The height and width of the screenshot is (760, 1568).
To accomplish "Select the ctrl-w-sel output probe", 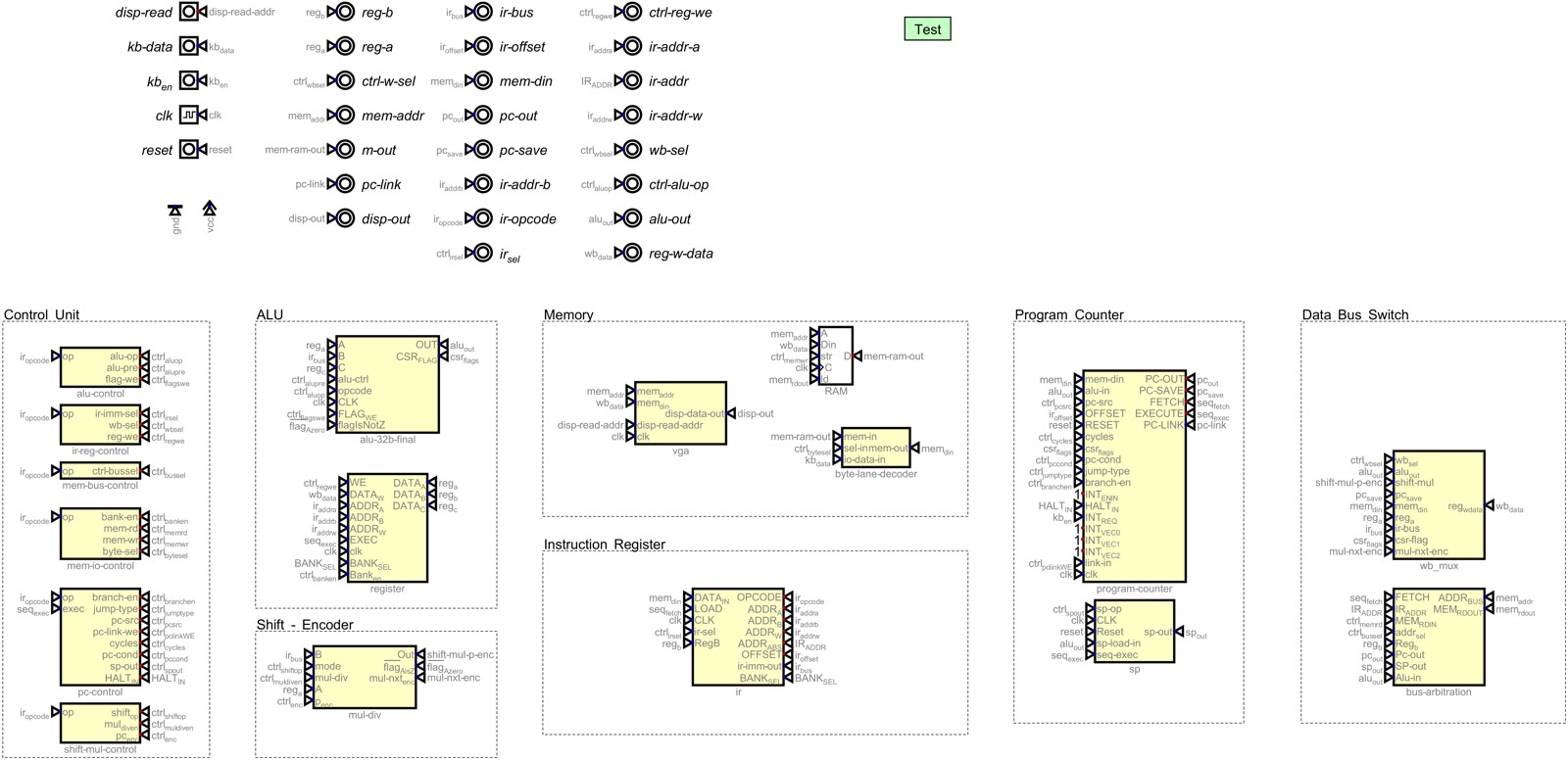I will click(345, 81).
